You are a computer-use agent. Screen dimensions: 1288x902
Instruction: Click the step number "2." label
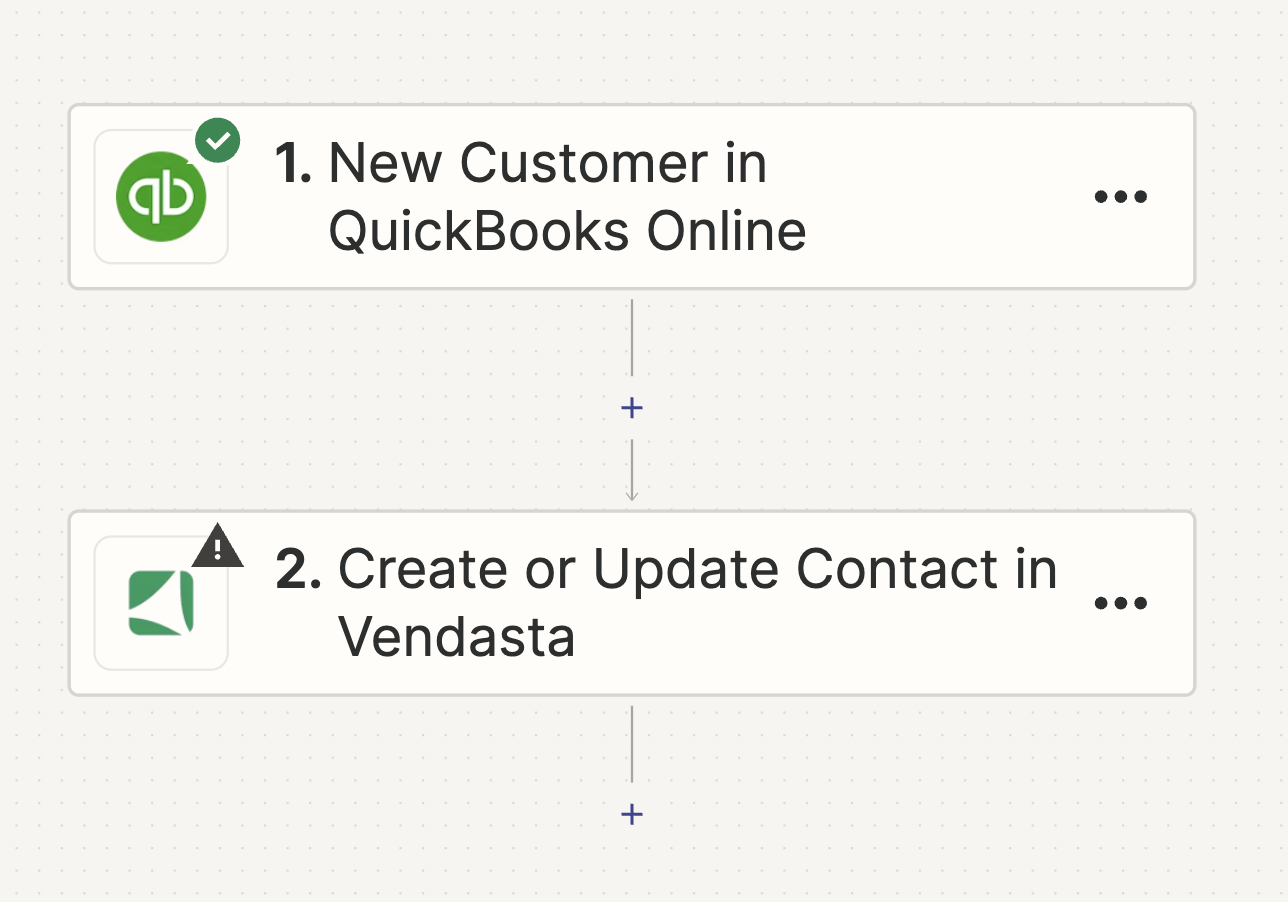click(298, 570)
